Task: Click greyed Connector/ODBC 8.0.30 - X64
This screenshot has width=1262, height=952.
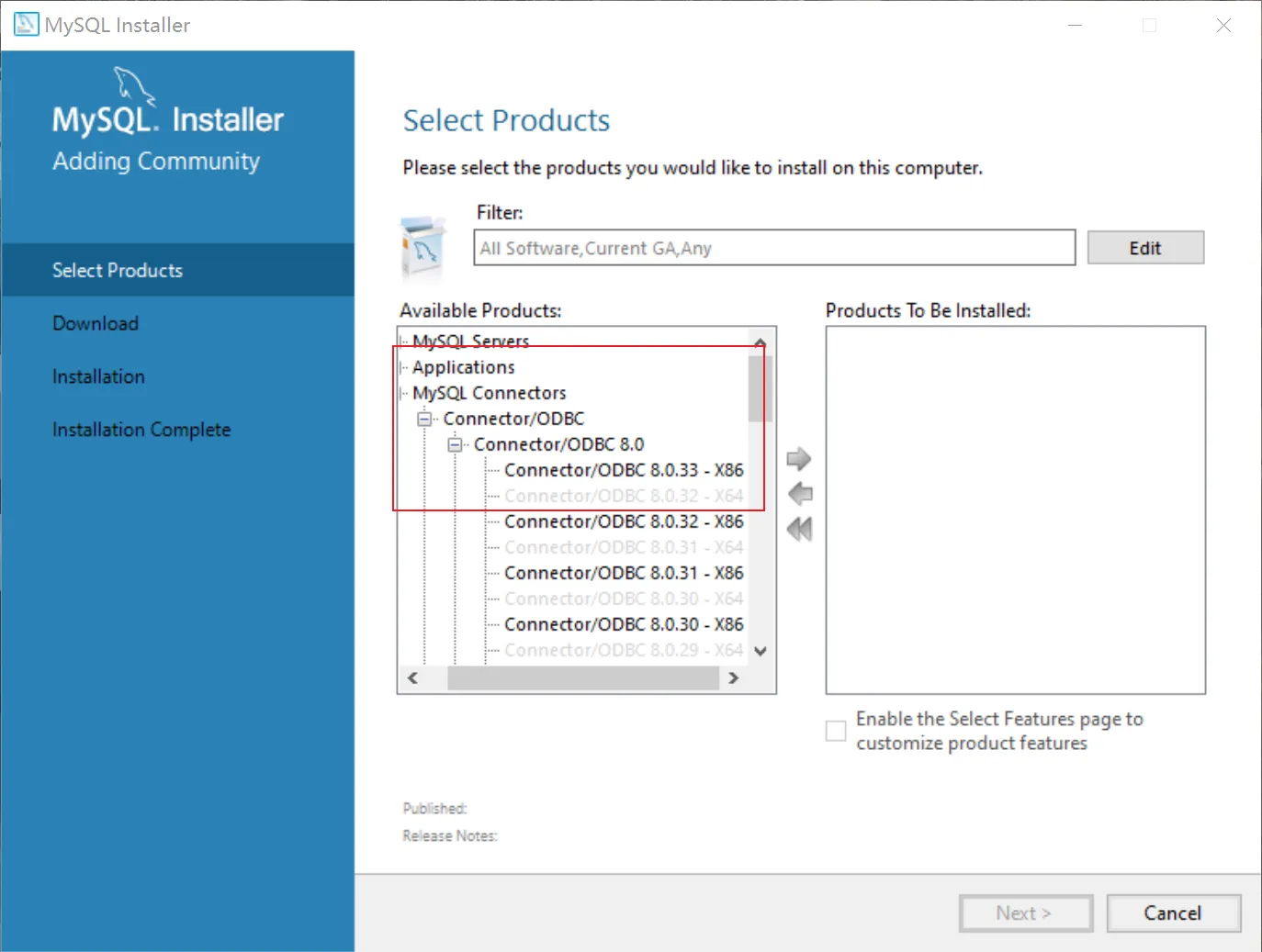Action: [x=624, y=599]
